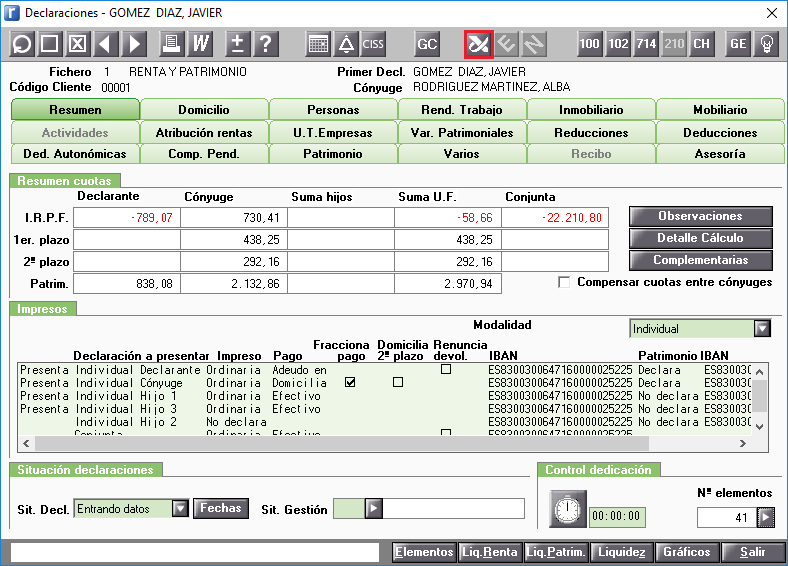
Task: Click the printer toolbar icon
Action: [172, 44]
